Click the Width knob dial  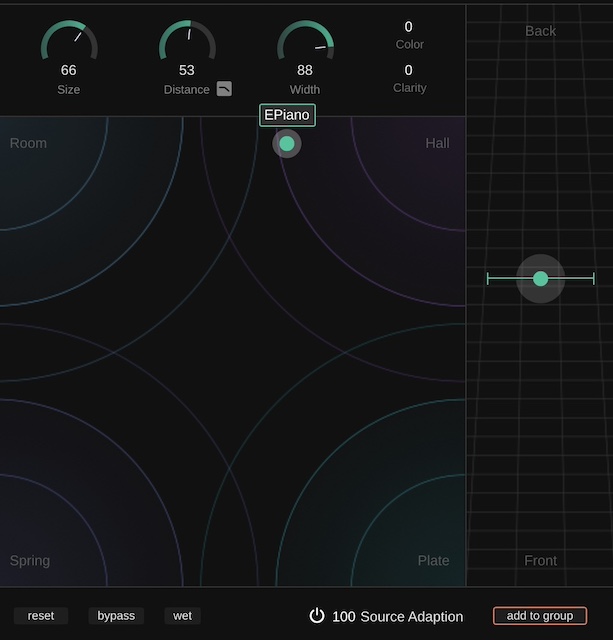pos(305,42)
